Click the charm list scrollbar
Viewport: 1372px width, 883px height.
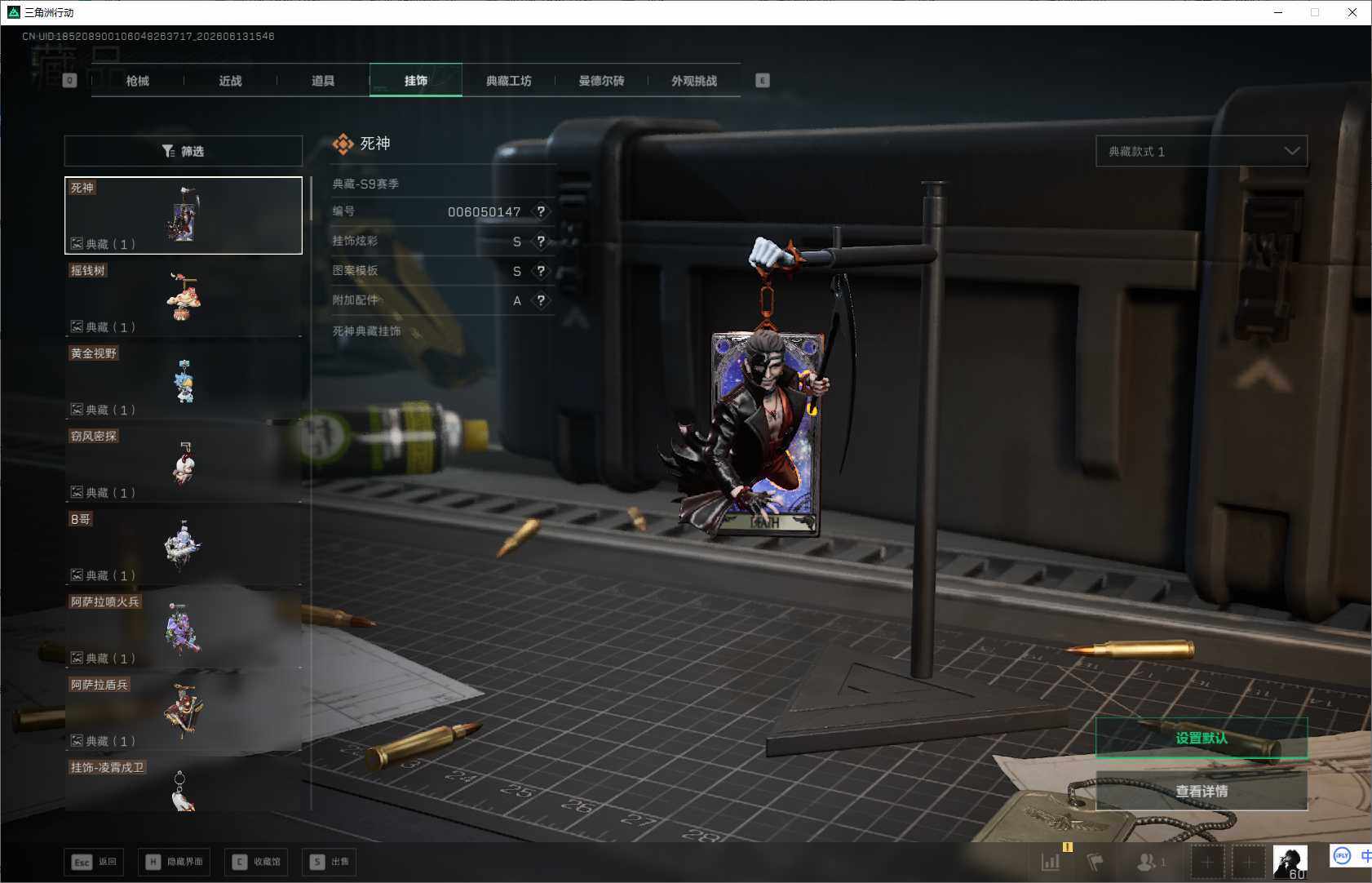[x=311, y=198]
